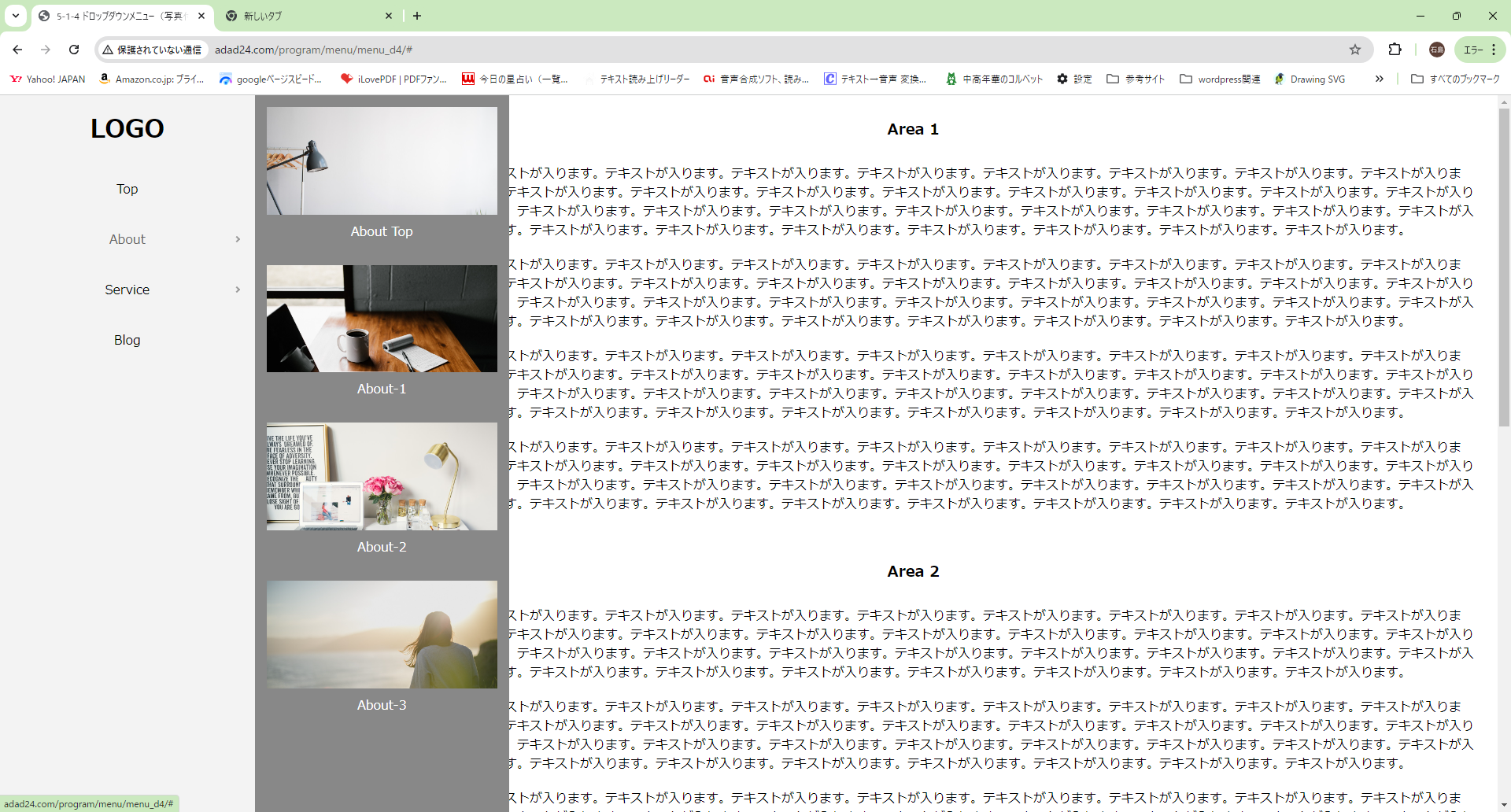Viewport: 1511px width, 812px height.
Task: Open the すべてのブックマーク folder
Action: [x=1455, y=79]
